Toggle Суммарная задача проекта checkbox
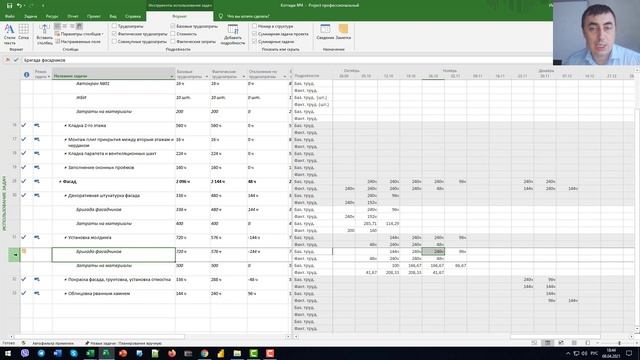 (254, 34)
